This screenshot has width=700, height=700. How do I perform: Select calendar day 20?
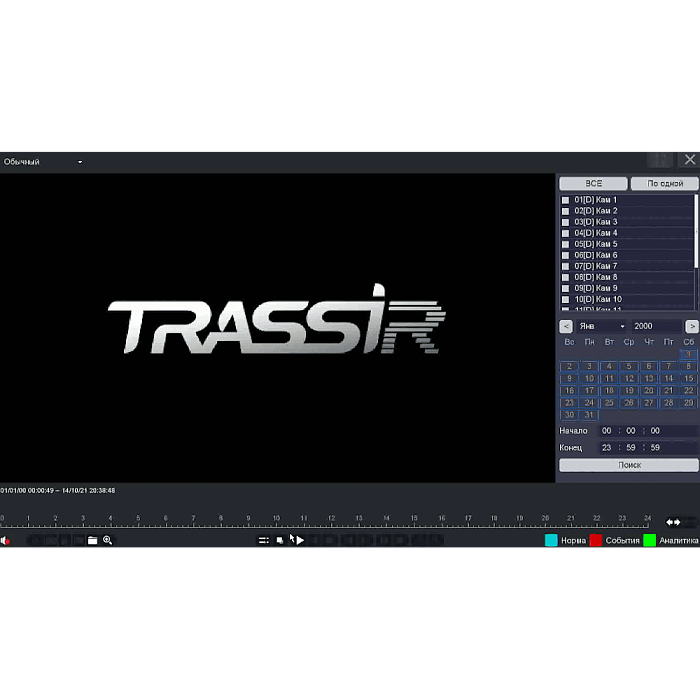[649, 391]
